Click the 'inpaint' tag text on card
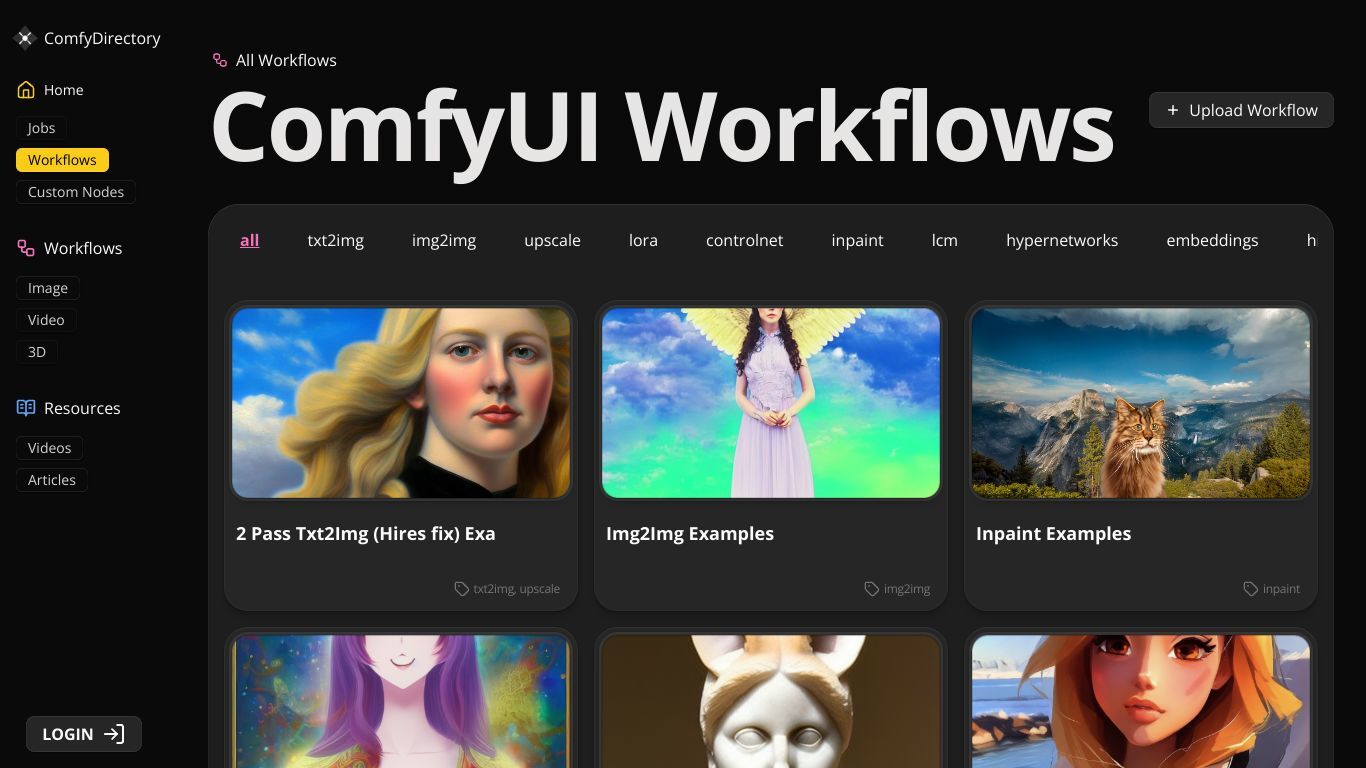Screen dimensions: 1366x768 [1281, 589]
